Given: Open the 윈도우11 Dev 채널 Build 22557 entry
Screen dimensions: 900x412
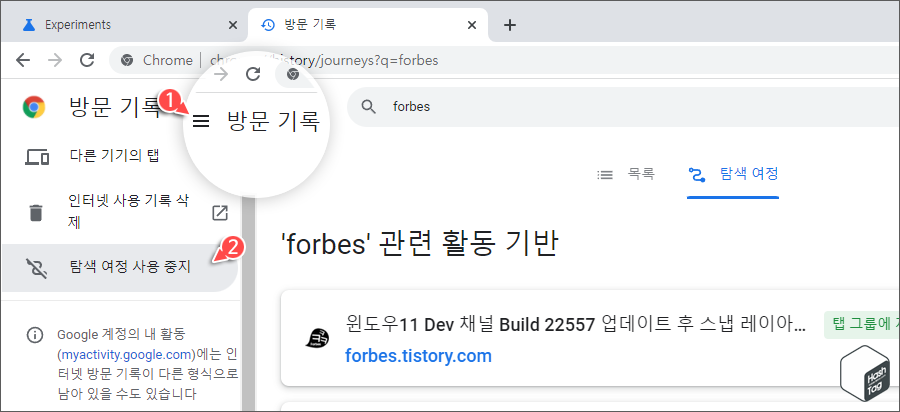Looking at the screenshot, I should coord(576,325).
